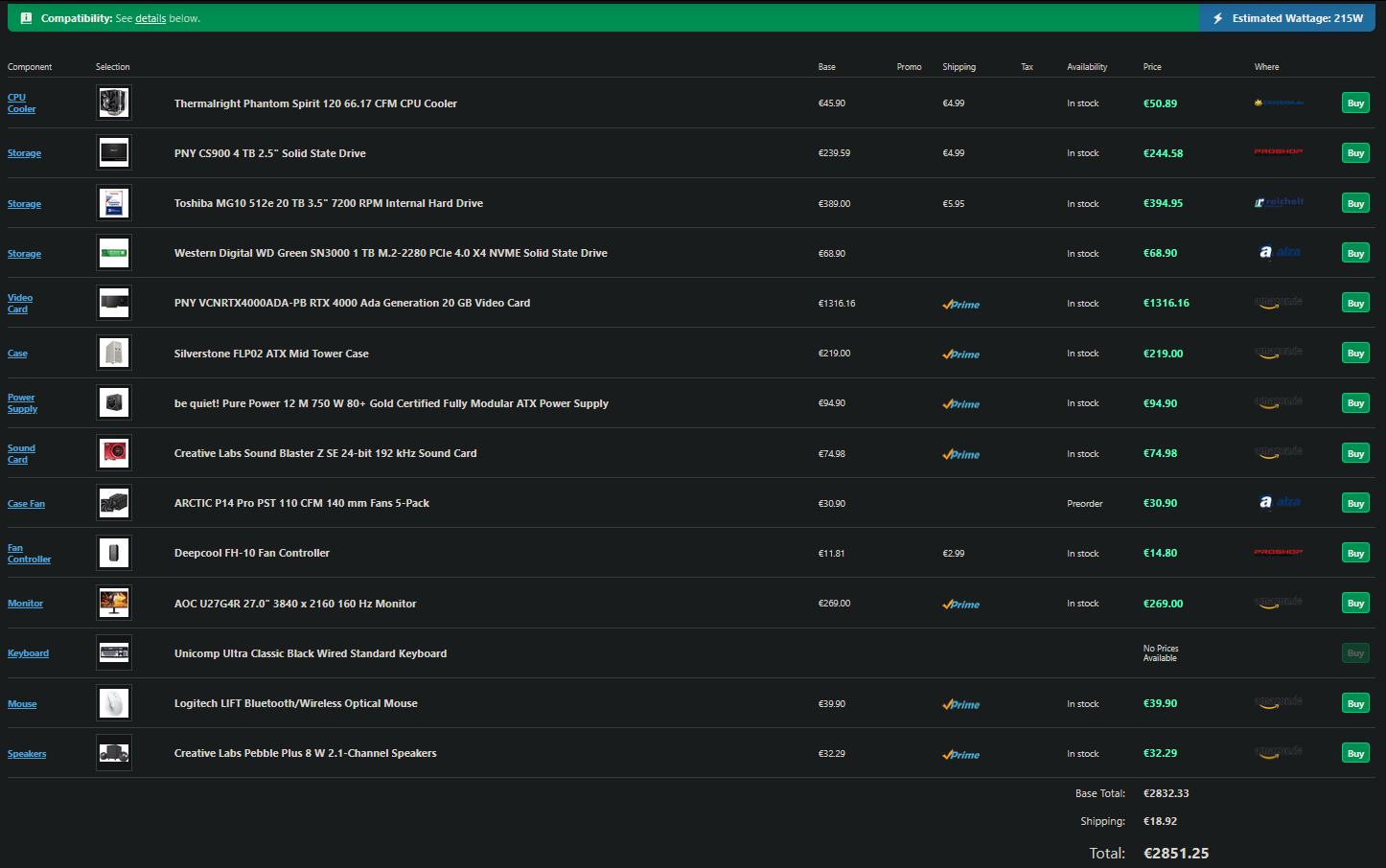Click the compatibility notice icon in green banner
The height and width of the screenshot is (868, 1386).
click(x=26, y=18)
